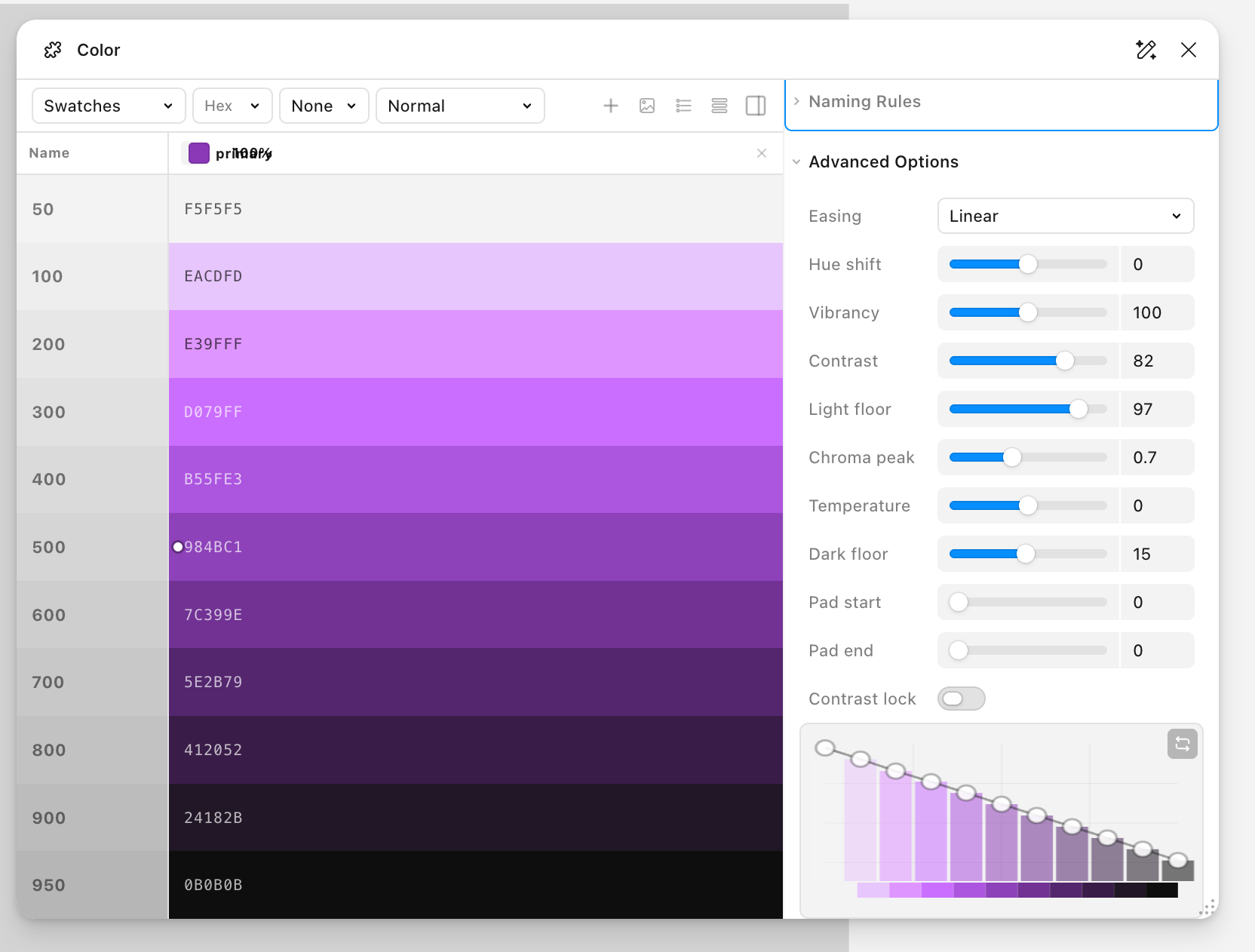Toggle the side panel layout icon
The width and height of the screenshot is (1255, 952).
[756, 106]
